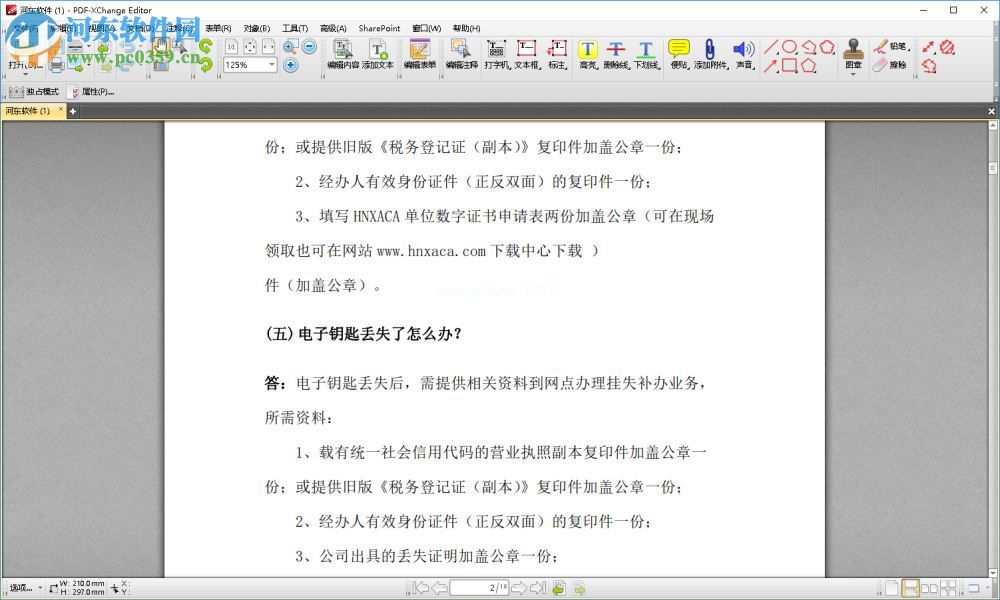Select the marquee Zoom In tool

click(x=290, y=47)
